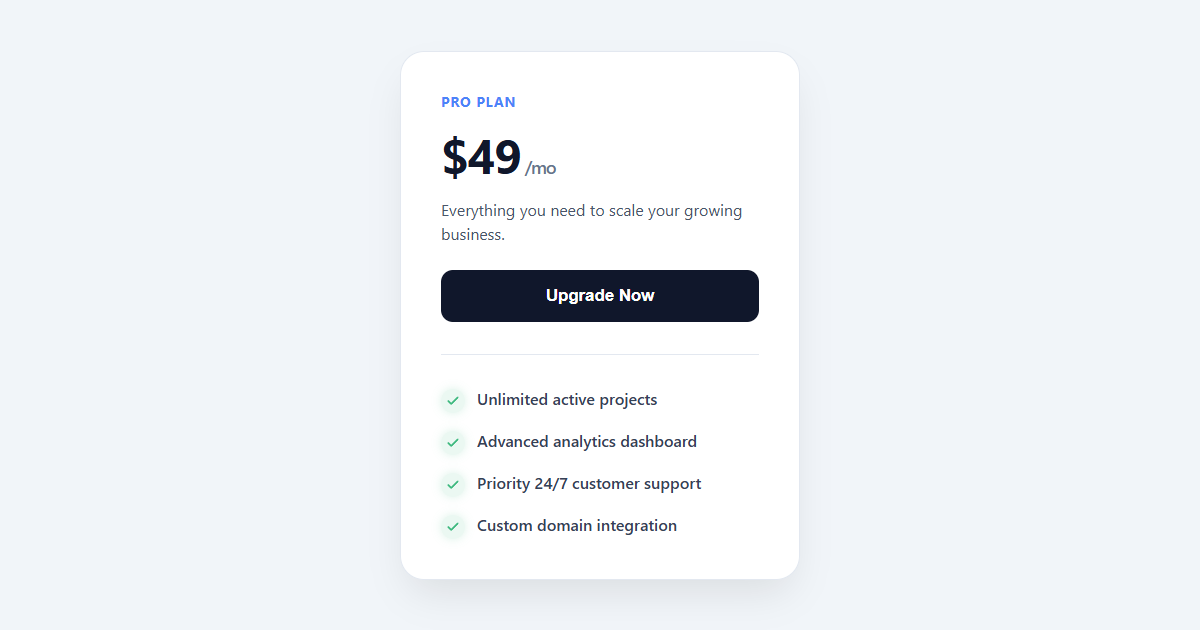1200x630 pixels.
Task: Click the checkmark beside Unlimited active projects
Action: click(452, 400)
